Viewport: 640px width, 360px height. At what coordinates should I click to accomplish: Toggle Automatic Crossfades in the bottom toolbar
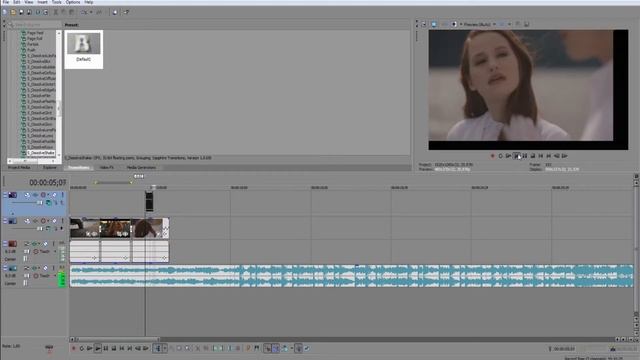[x=276, y=349]
